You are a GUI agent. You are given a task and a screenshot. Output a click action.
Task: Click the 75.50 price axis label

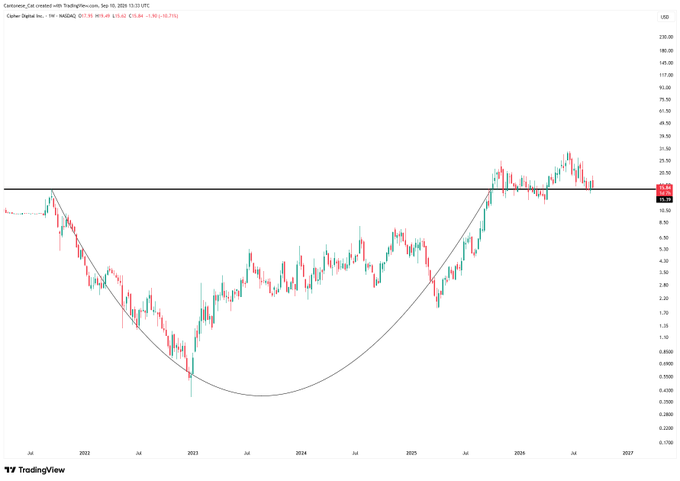tap(666, 99)
